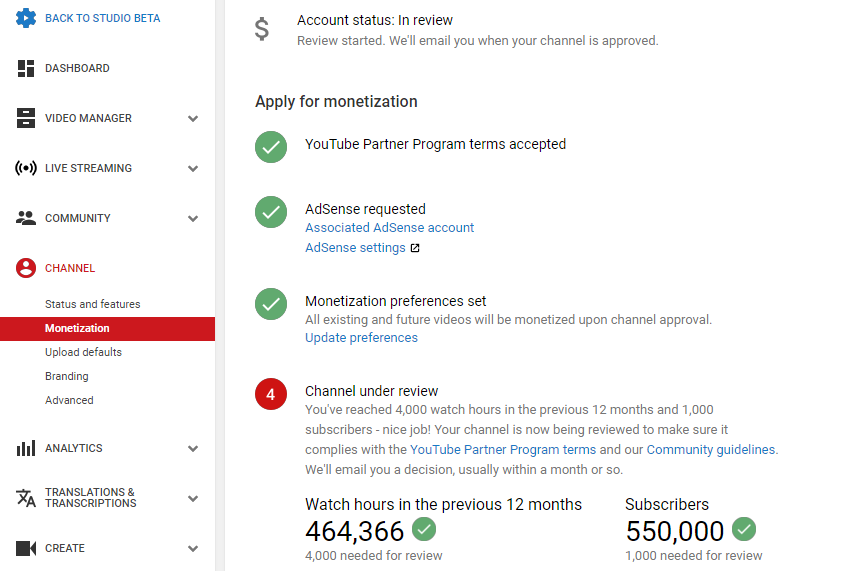Screen dimensions: 842x571
Task: Click 'YouTube Partner Program terms accepted' text
Action: click(435, 144)
